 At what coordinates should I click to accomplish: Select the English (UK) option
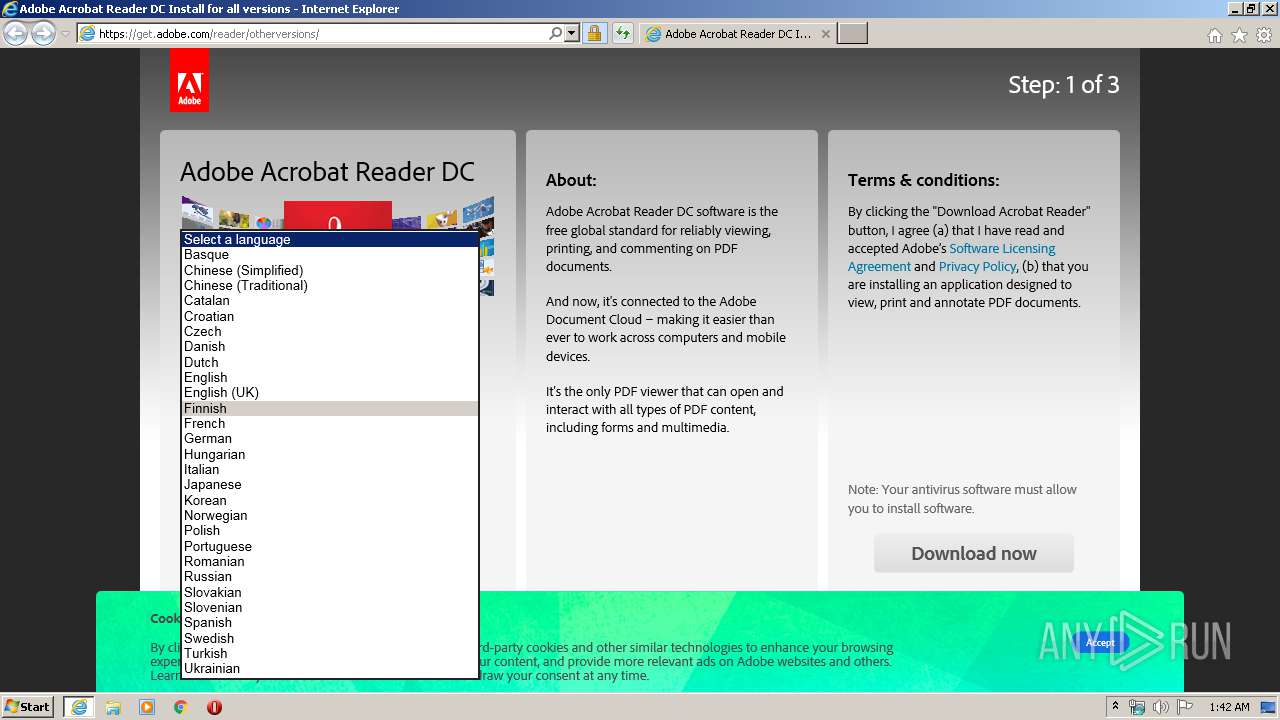pyautogui.click(x=330, y=393)
